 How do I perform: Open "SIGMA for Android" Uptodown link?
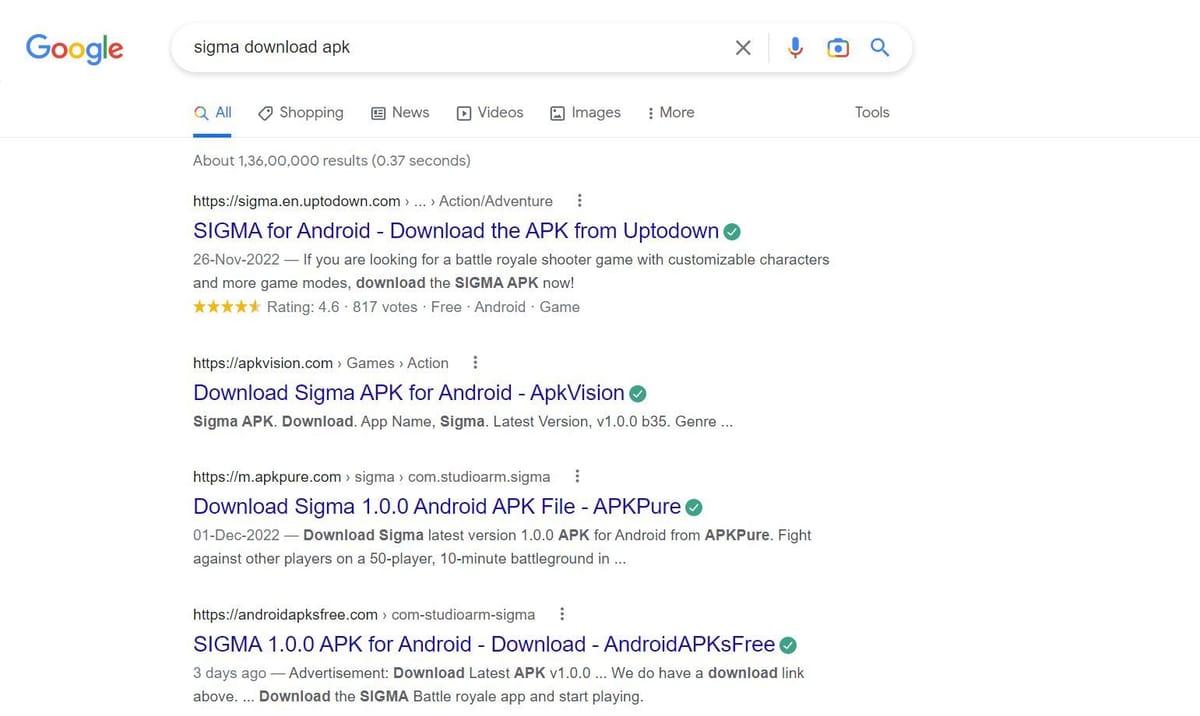[x=455, y=231]
